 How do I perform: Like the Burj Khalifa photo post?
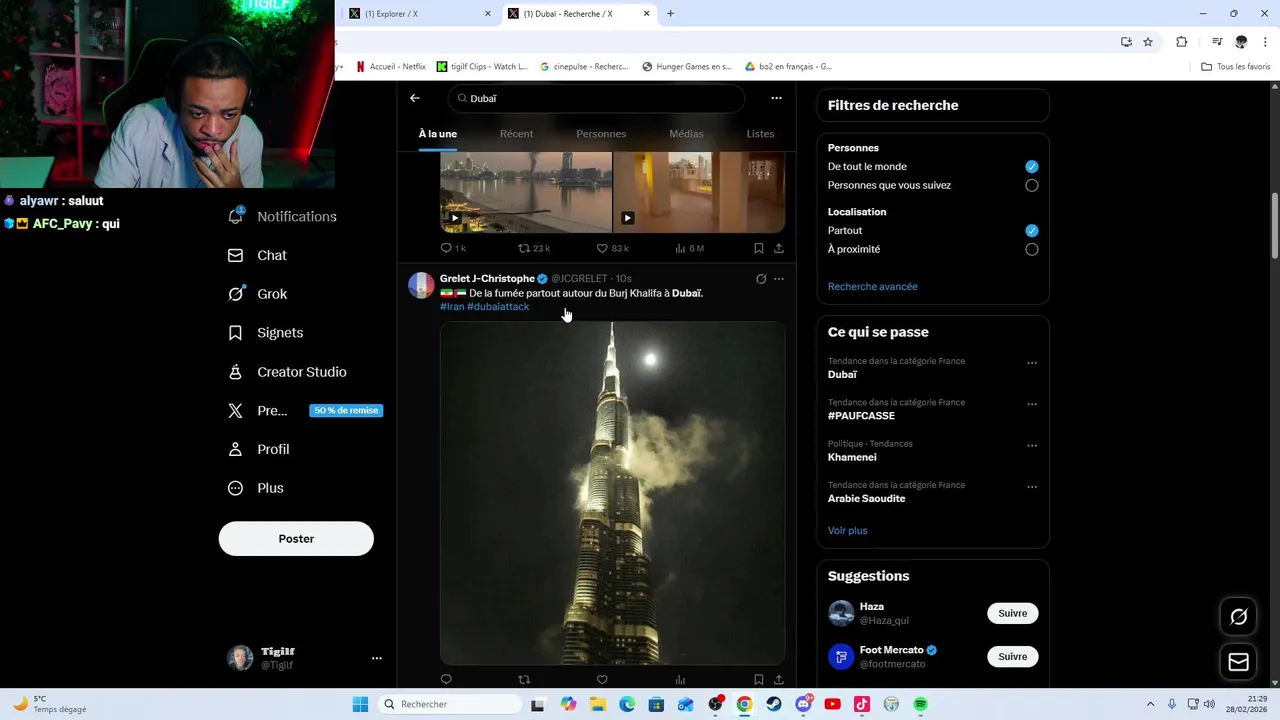click(602, 680)
